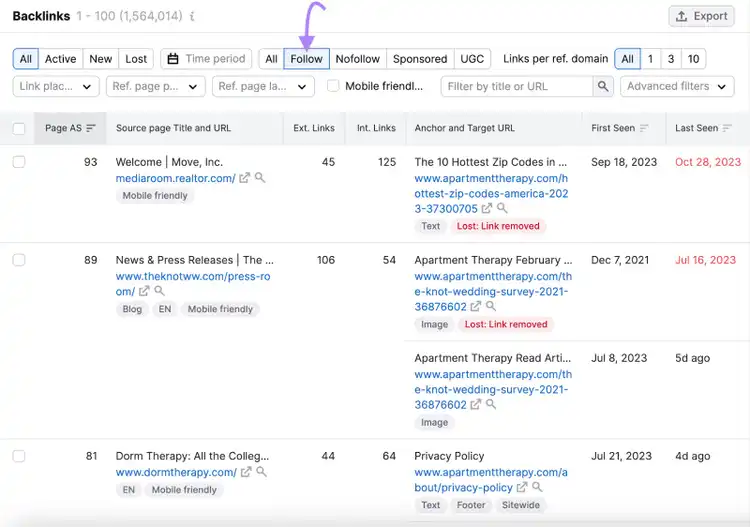
Task: Click the Export button
Action: 701,16
